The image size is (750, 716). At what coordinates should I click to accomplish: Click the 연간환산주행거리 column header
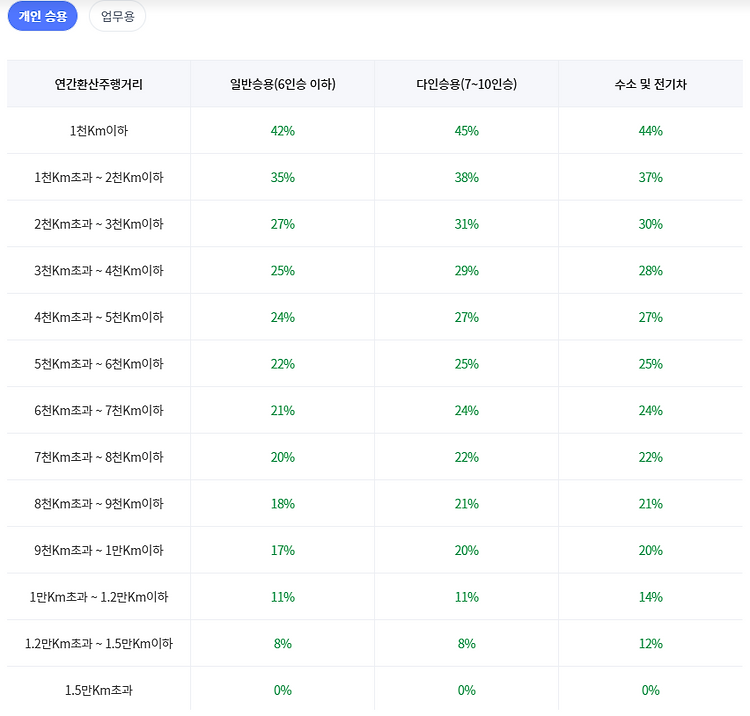[99, 84]
